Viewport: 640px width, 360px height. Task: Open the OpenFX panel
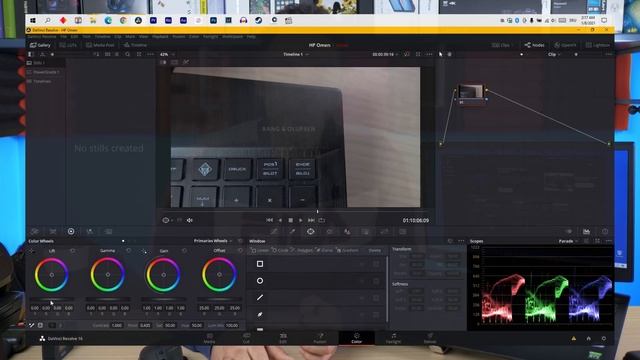pyautogui.click(x=565, y=45)
